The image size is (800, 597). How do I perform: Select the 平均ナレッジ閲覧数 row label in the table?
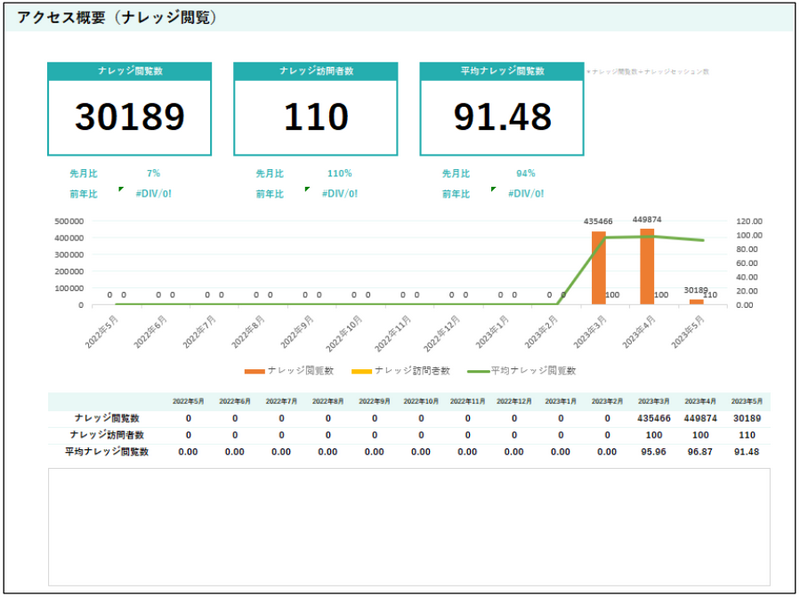pos(107,452)
